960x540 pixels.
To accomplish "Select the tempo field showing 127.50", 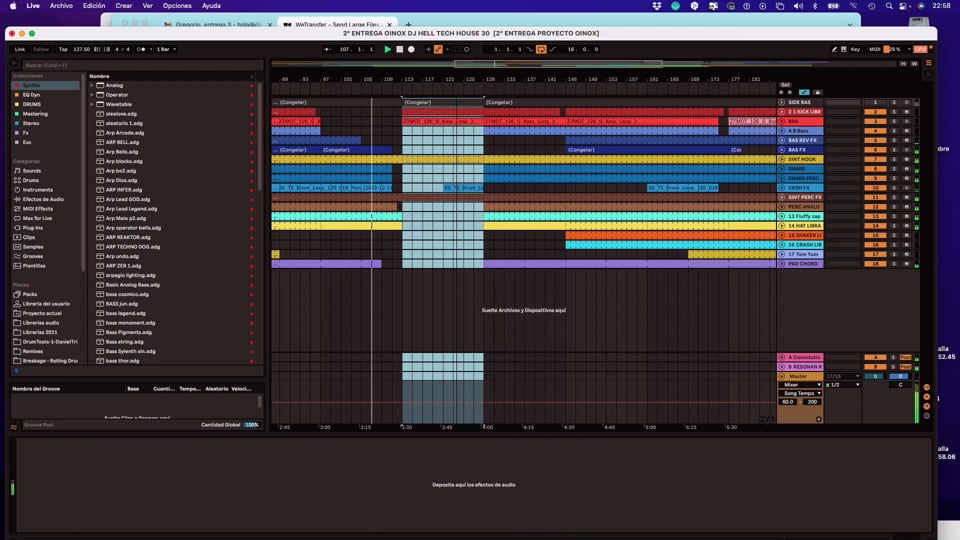I will point(81,49).
